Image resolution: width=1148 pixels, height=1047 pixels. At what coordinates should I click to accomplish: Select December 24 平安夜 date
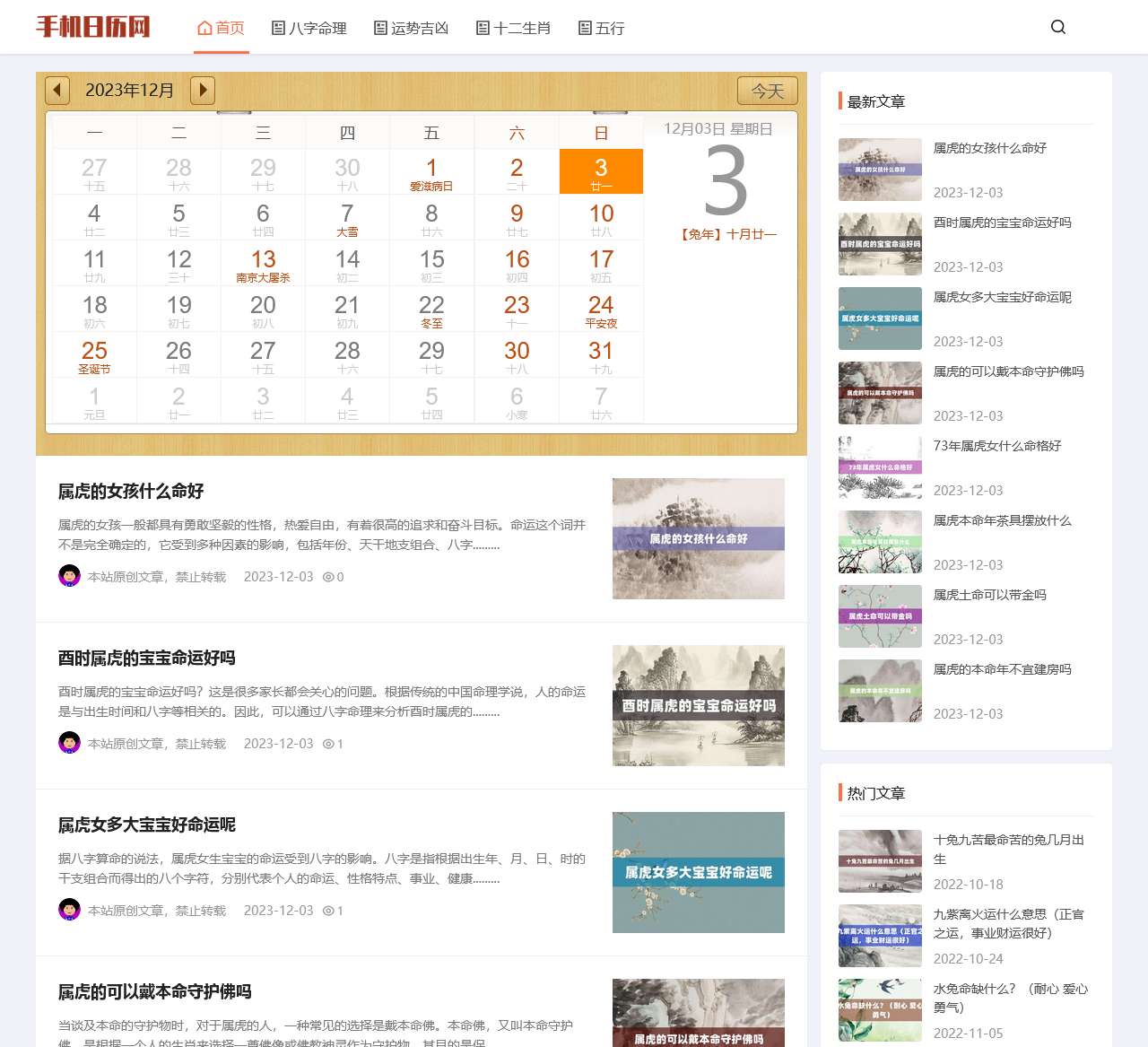(601, 310)
